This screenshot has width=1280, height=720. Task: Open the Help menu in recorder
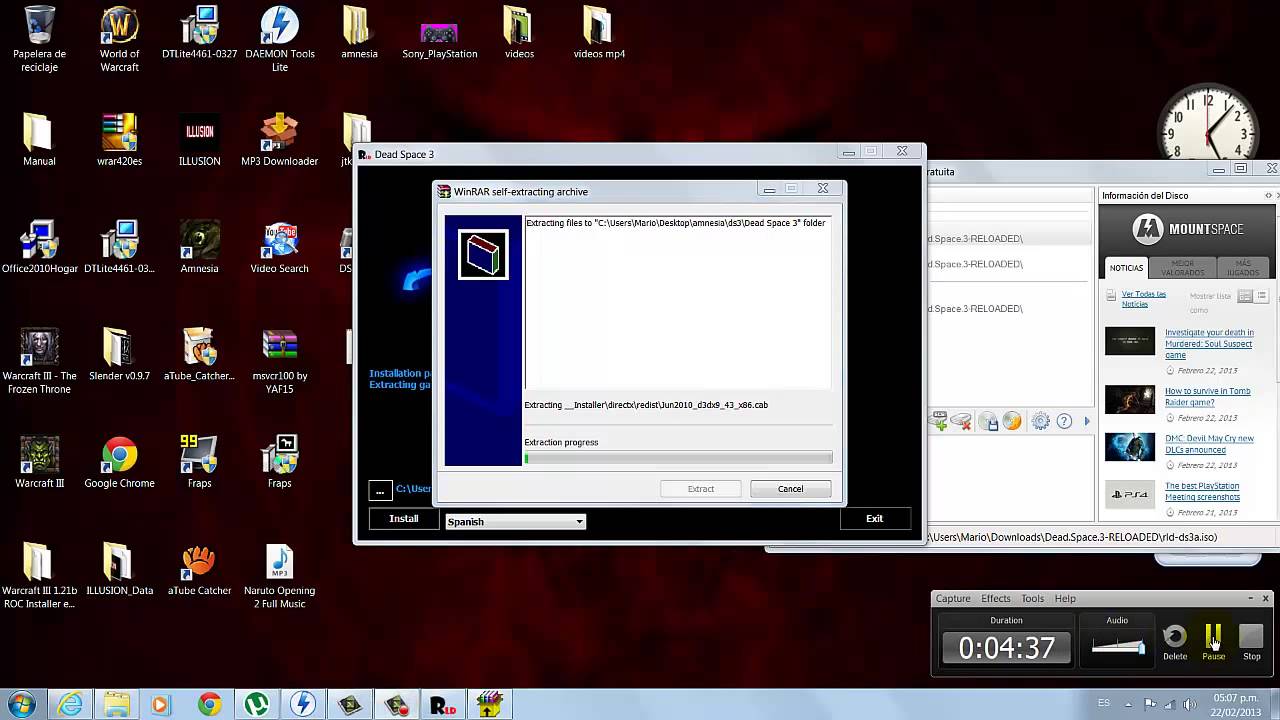pos(1065,598)
